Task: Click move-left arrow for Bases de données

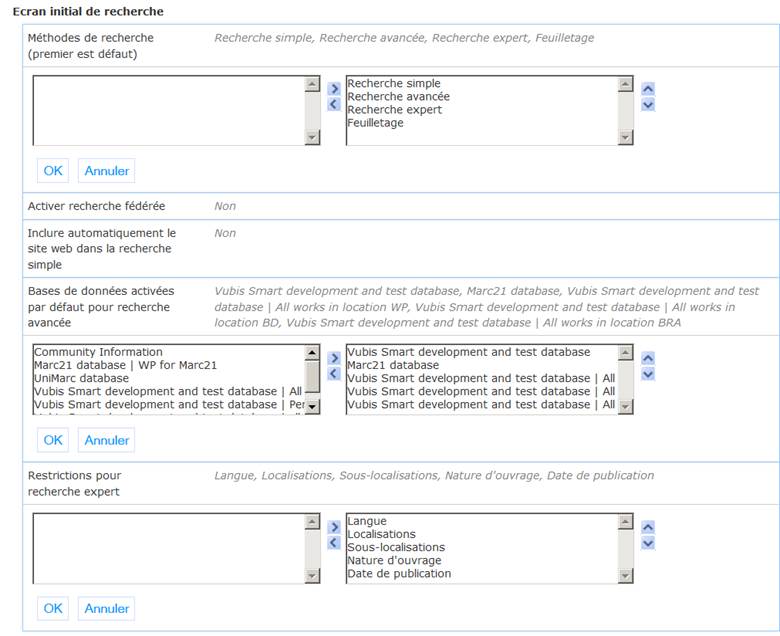Action: (334, 373)
